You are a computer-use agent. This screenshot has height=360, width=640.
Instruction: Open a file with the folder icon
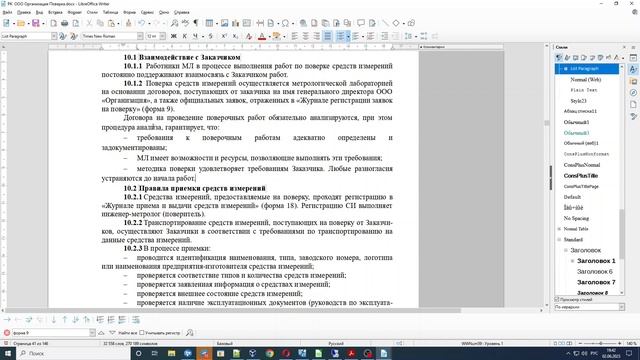tap(21, 23)
